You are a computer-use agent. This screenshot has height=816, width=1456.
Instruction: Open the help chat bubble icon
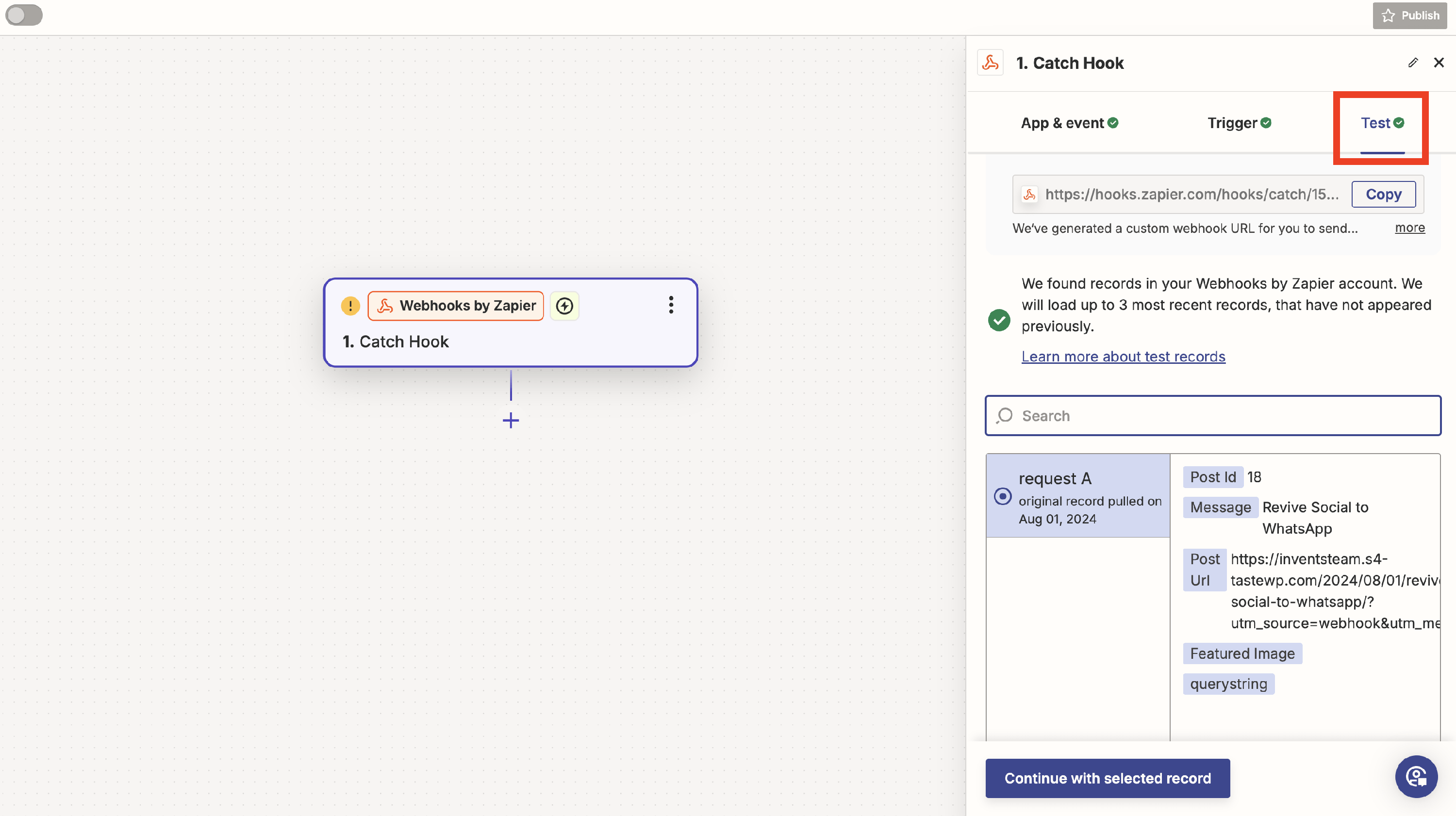tap(1416, 776)
